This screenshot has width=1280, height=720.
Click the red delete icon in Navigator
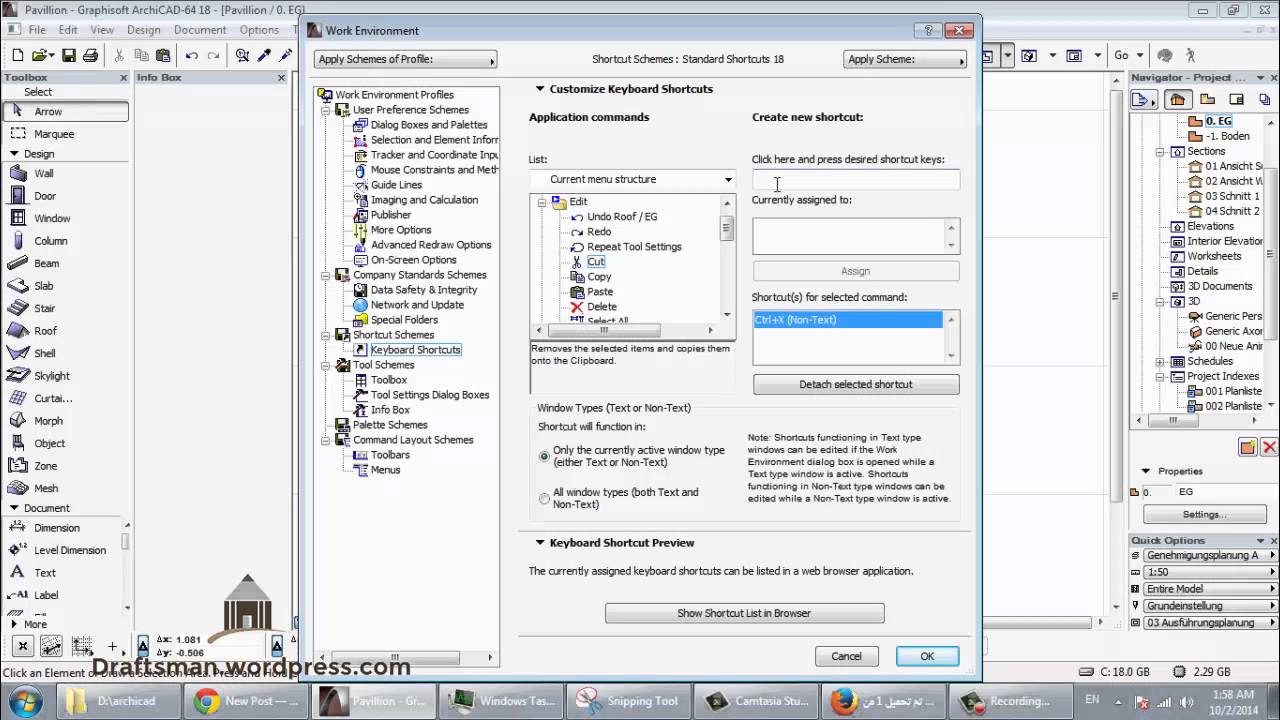1269,447
